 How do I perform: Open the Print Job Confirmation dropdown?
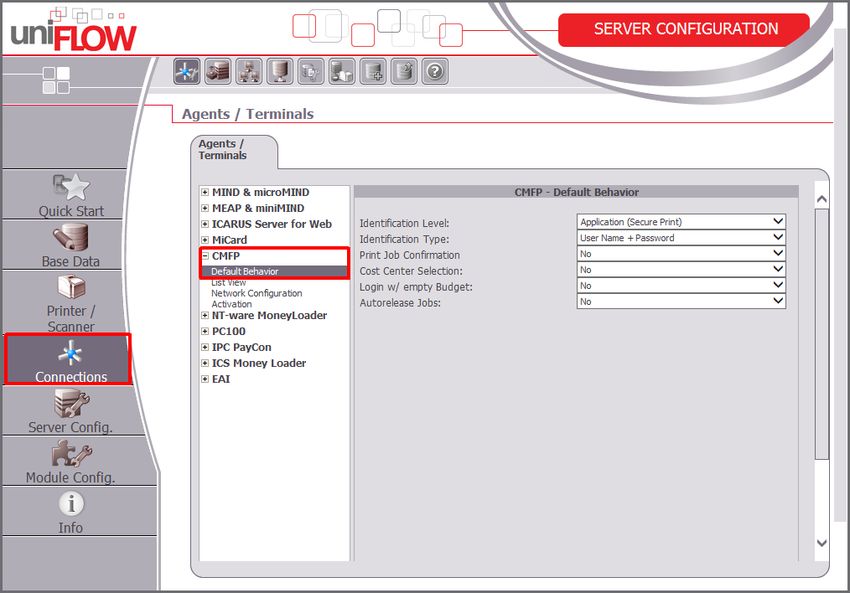click(x=681, y=254)
